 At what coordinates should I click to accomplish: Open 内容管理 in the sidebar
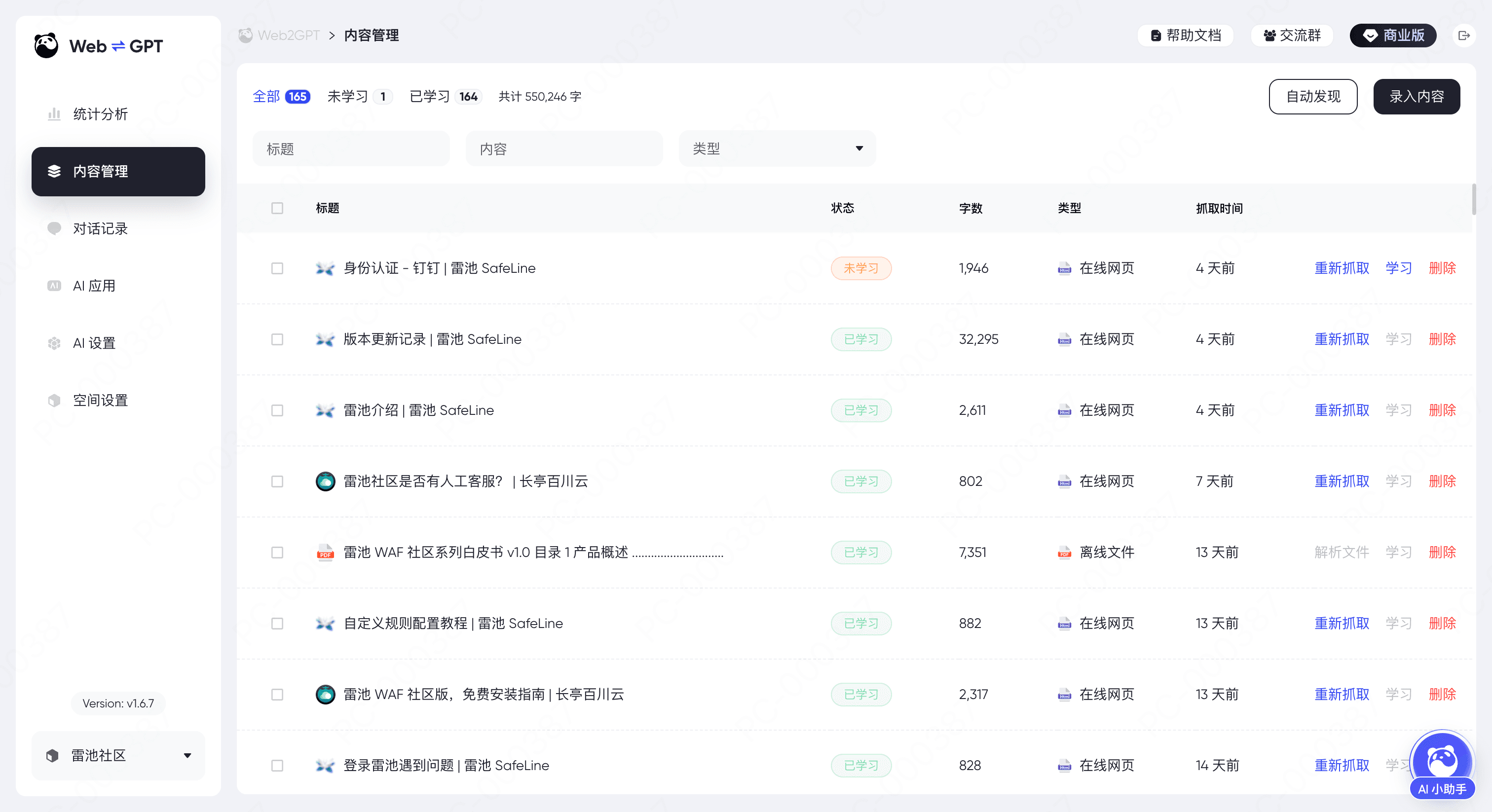pyautogui.click(x=100, y=172)
